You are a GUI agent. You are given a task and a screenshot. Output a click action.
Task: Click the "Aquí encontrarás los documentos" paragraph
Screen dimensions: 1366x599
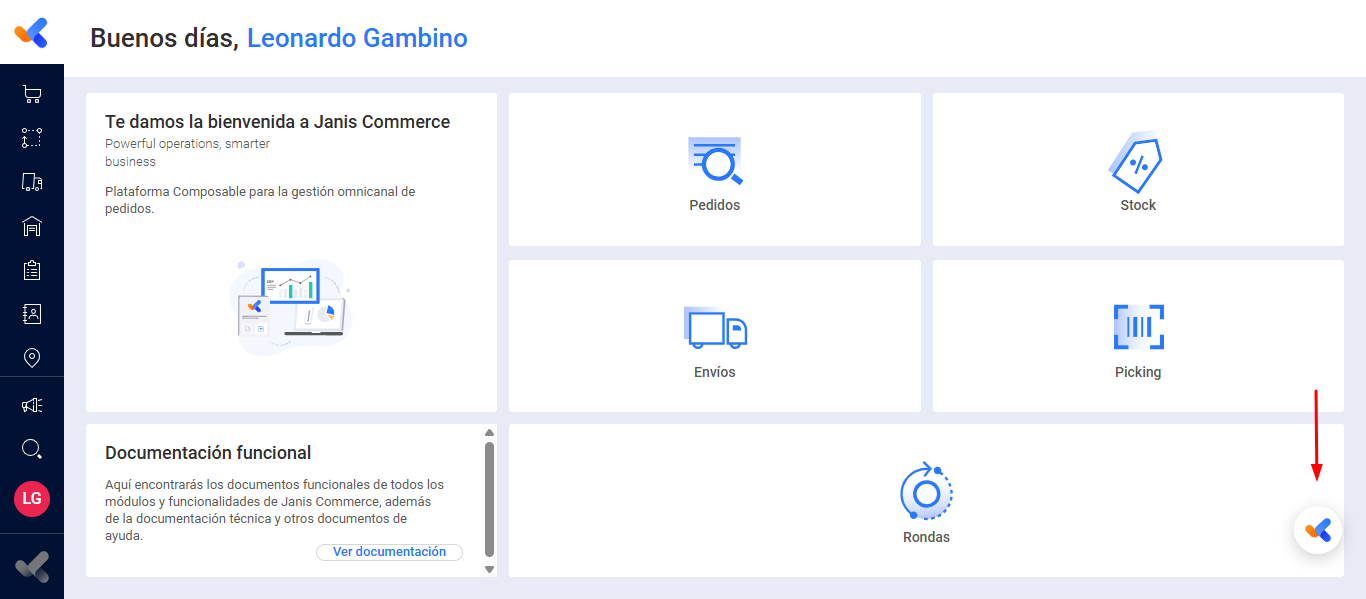coord(274,510)
